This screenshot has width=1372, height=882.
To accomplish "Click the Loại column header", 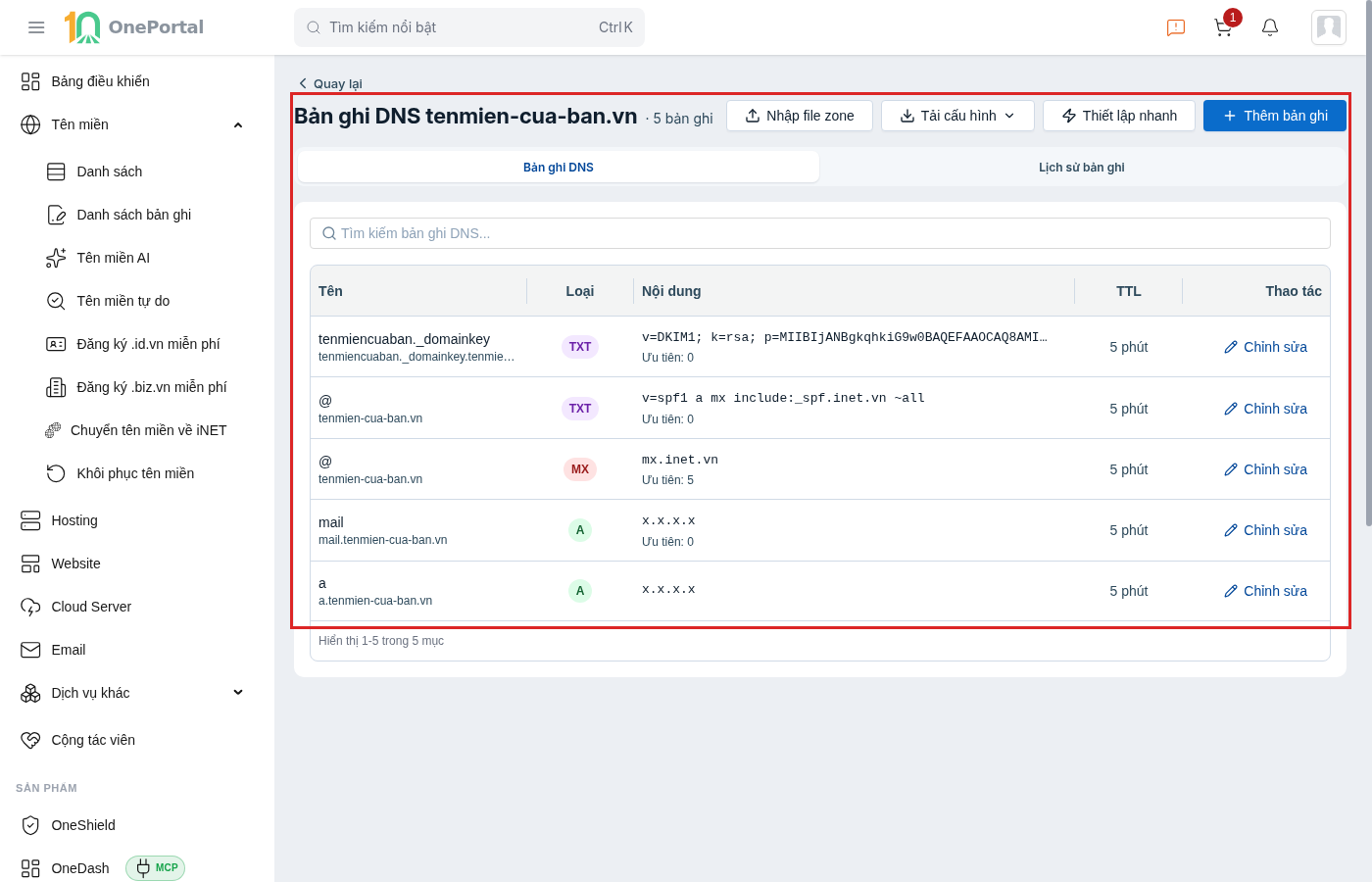I will pos(580,291).
